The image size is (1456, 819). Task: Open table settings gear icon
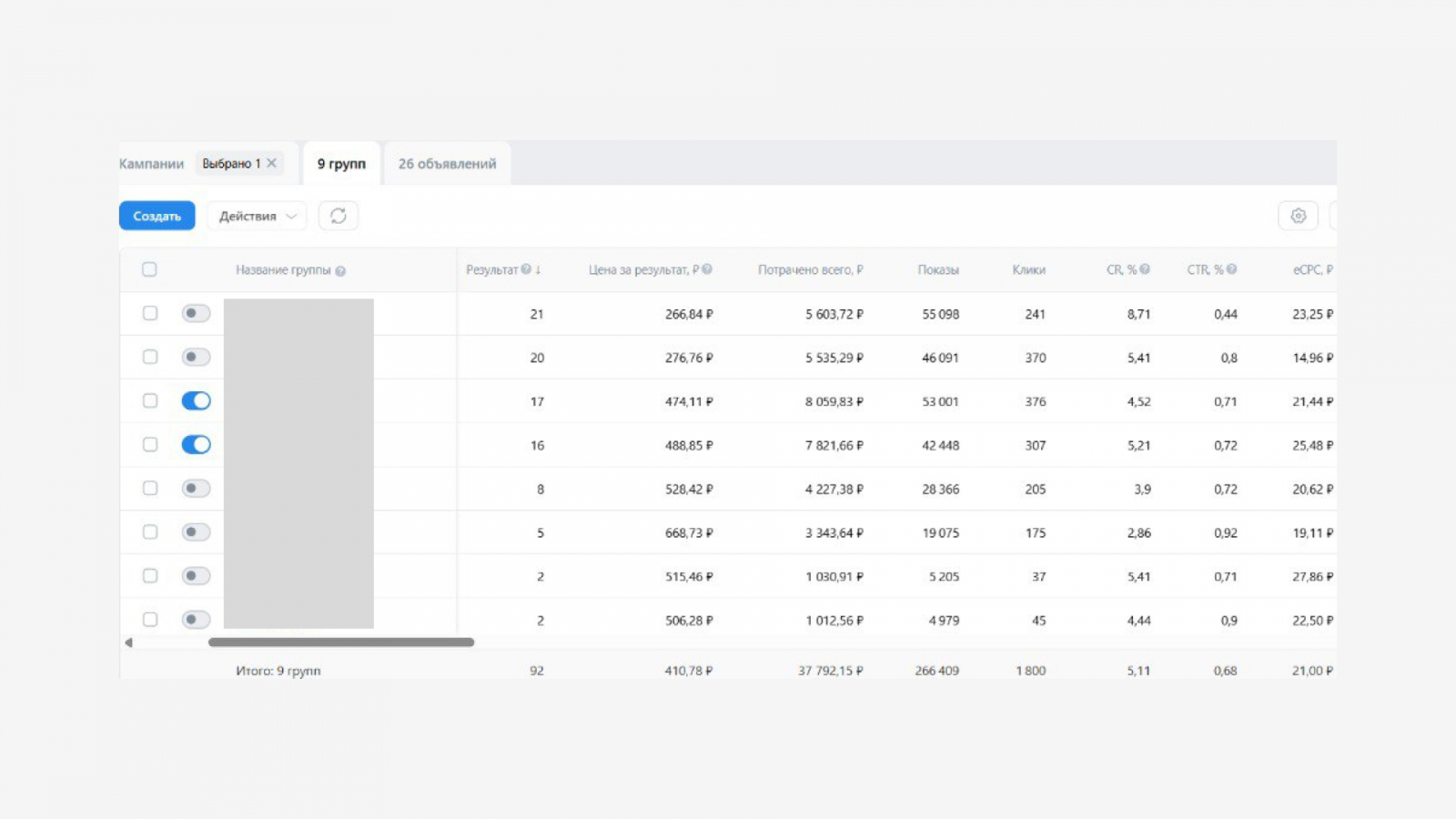1298,216
